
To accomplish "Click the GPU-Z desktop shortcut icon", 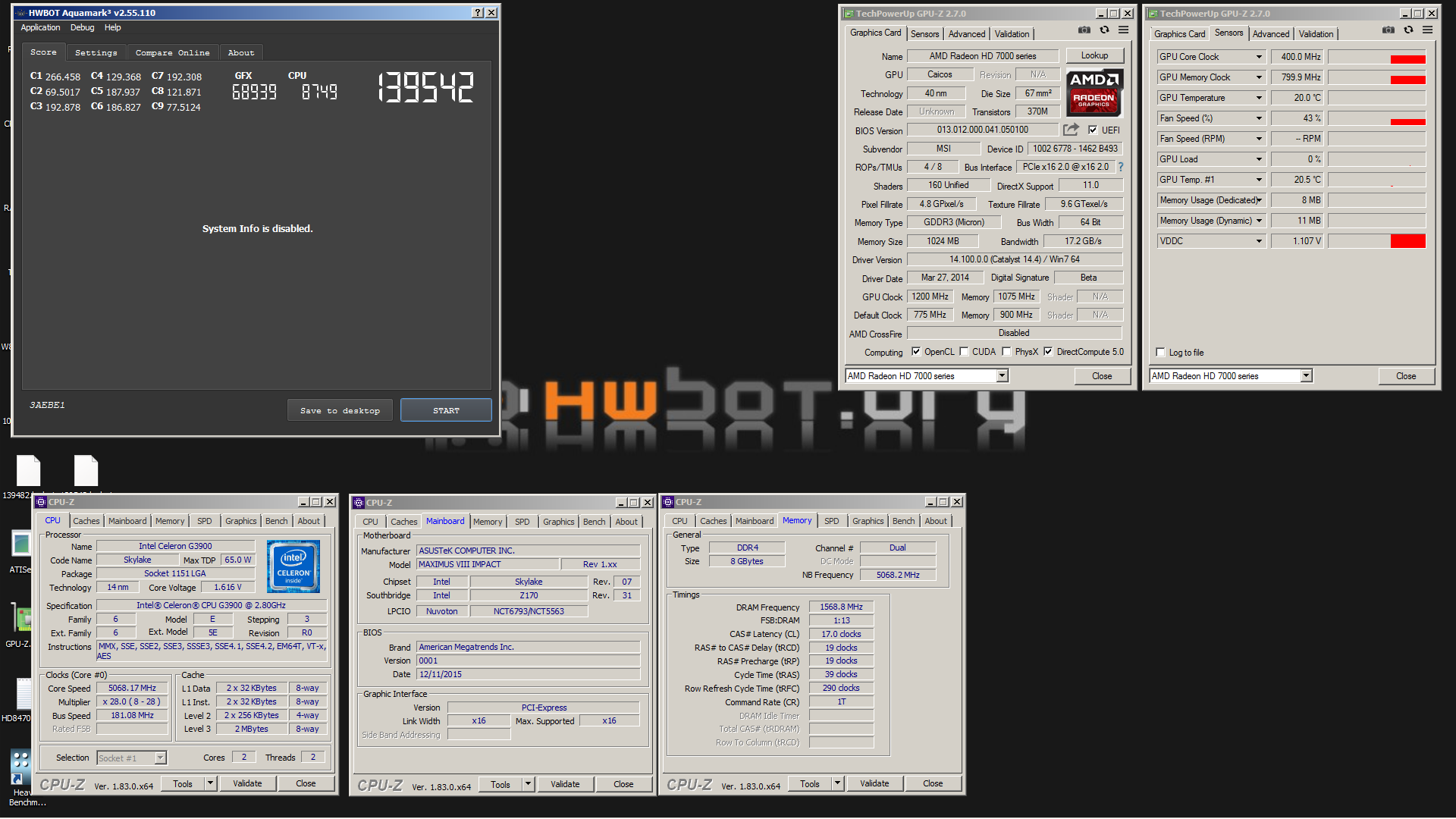I will (21, 618).
